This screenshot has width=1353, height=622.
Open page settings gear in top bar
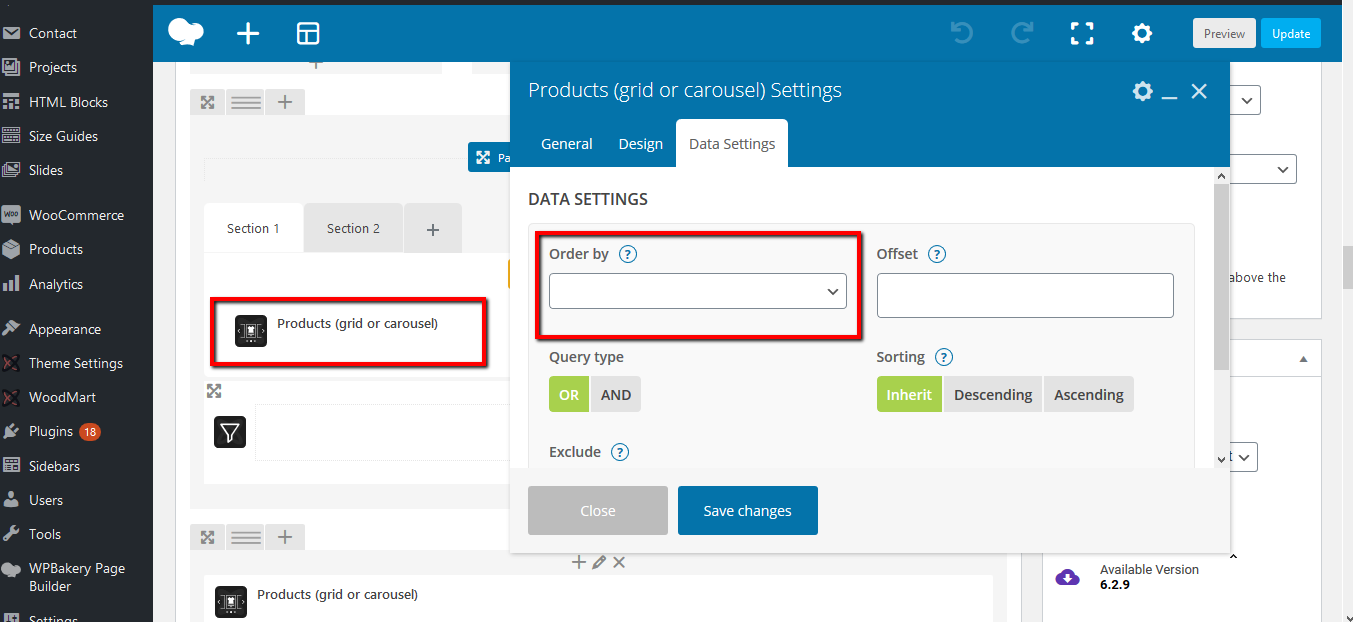[1142, 34]
